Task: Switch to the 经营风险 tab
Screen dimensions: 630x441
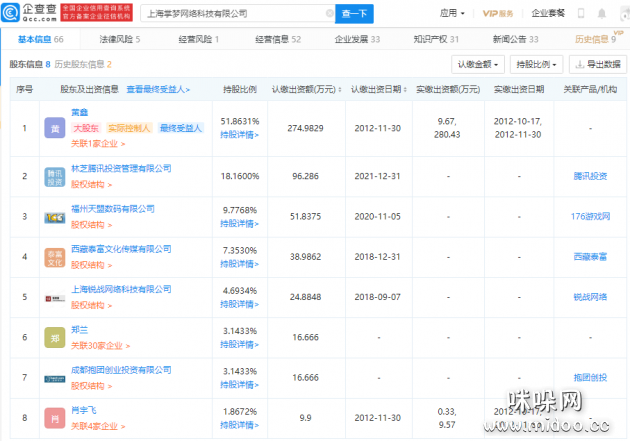Action: tap(198, 39)
